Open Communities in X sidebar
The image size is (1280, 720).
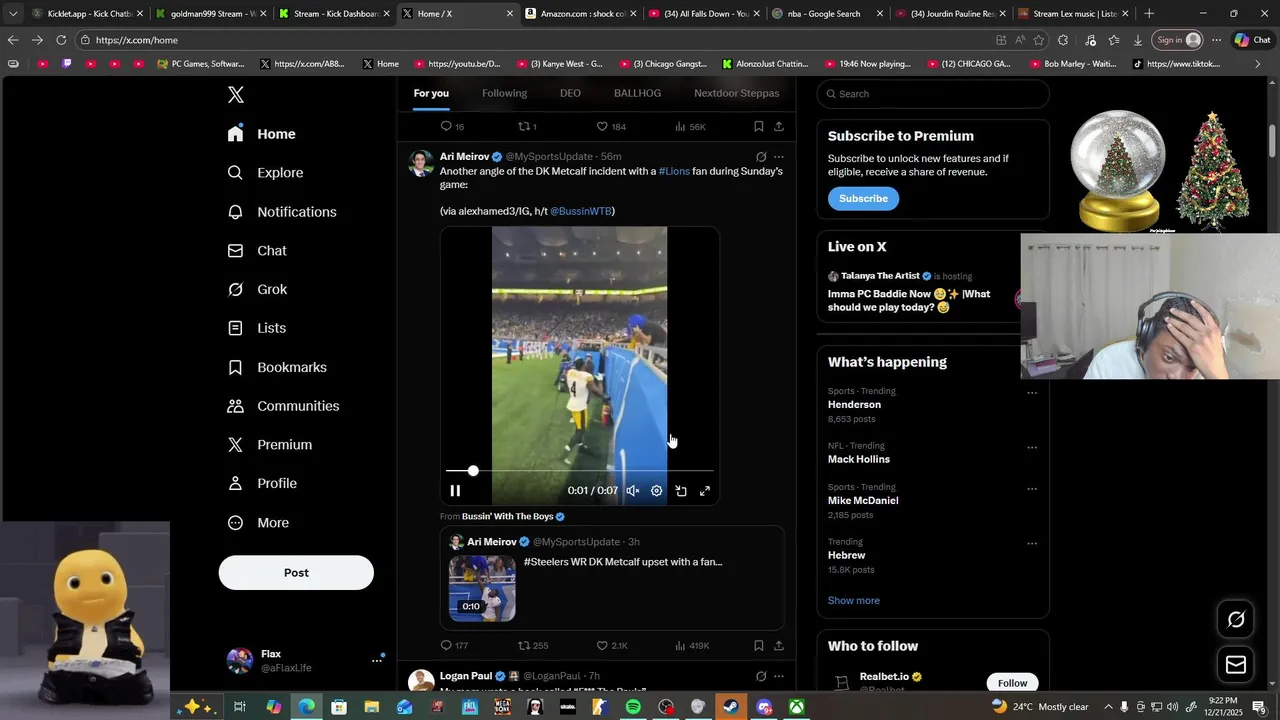[x=284, y=406]
